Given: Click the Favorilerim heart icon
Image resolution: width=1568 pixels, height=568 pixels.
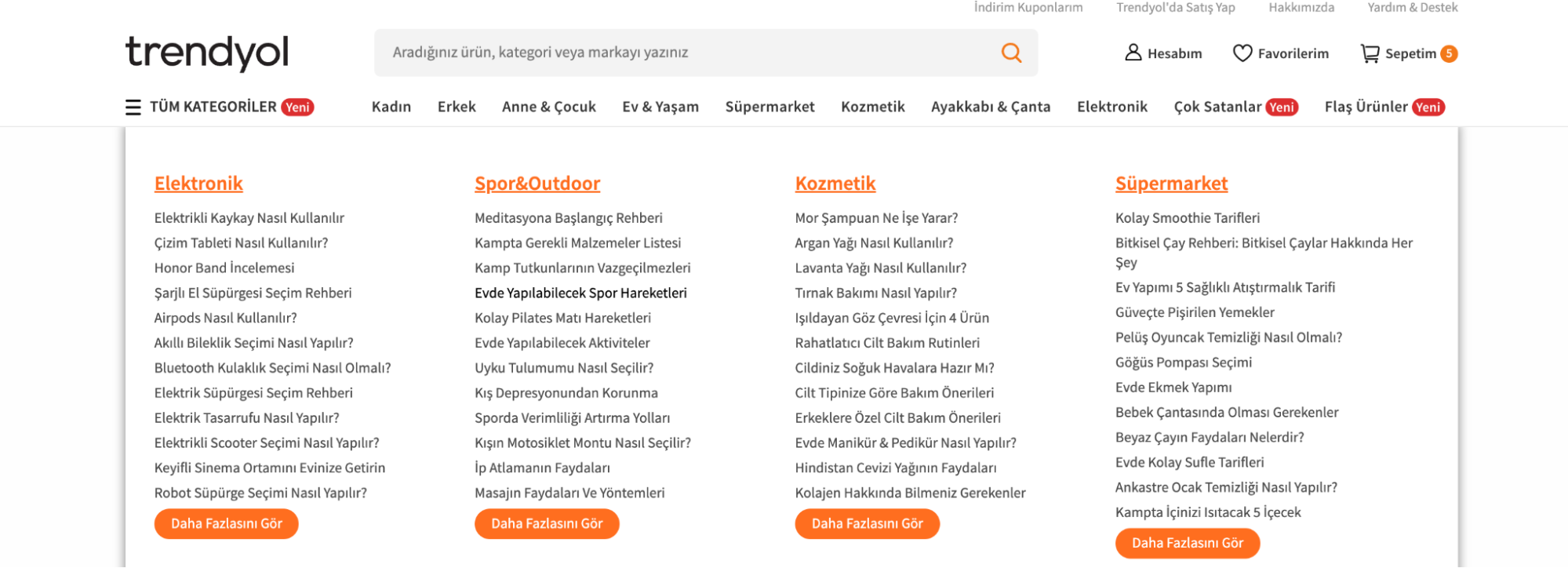Looking at the screenshot, I should [x=1242, y=53].
